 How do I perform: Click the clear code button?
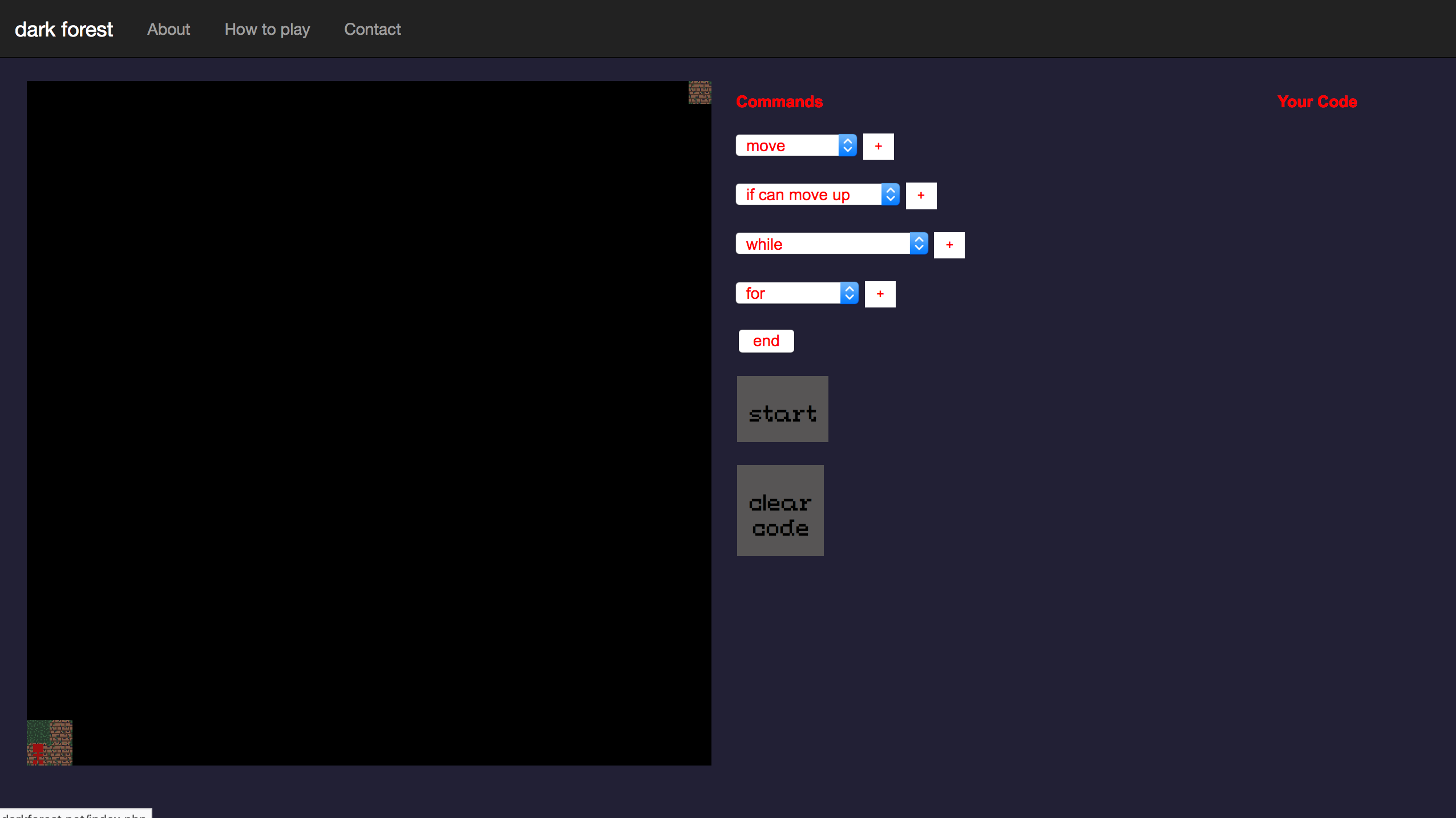click(780, 511)
